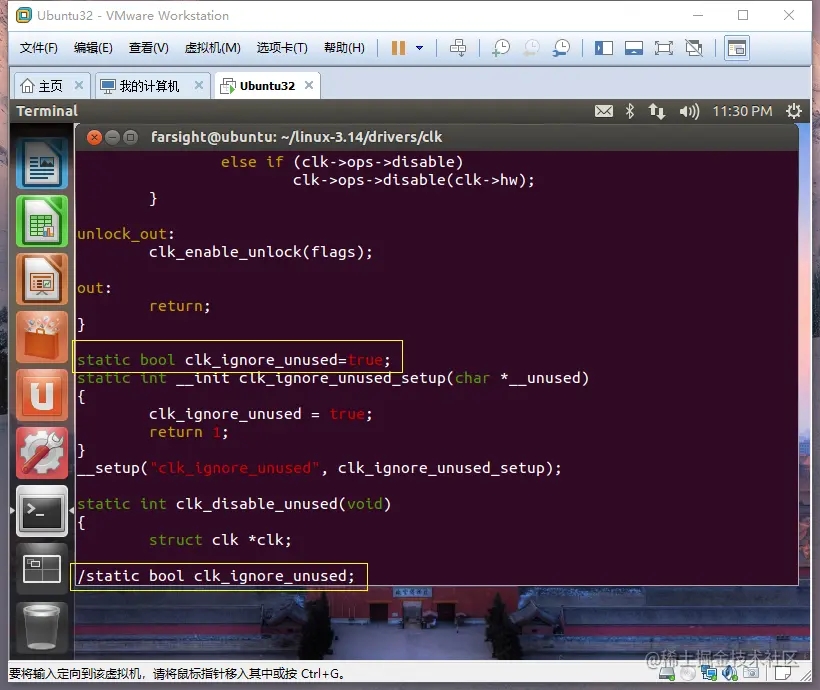The height and width of the screenshot is (690, 820).
Task: Pause the virtual machine
Action: [x=398, y=48]
